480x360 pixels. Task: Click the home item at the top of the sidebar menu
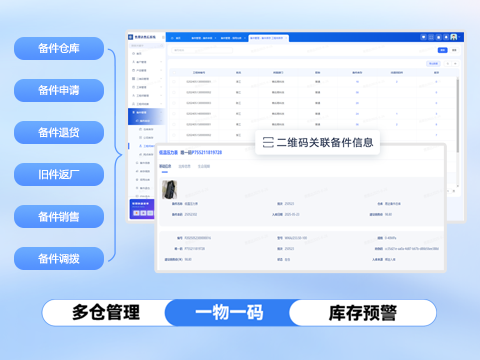click(x=147, y=53)
